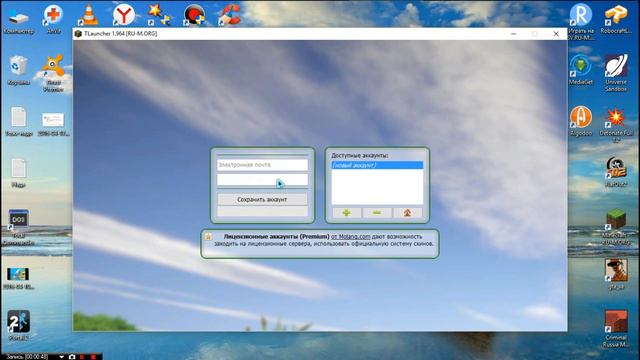640x360 pixels.
Task: Launch gta_sa desktop shortcut
Action: pyautogui.click(x=616, y=274)
